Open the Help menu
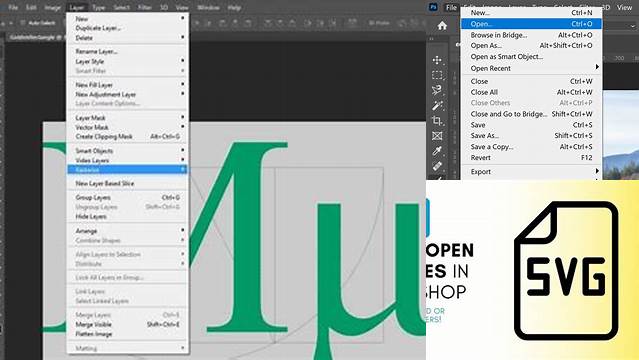639x360 pixels. [234, 7]
